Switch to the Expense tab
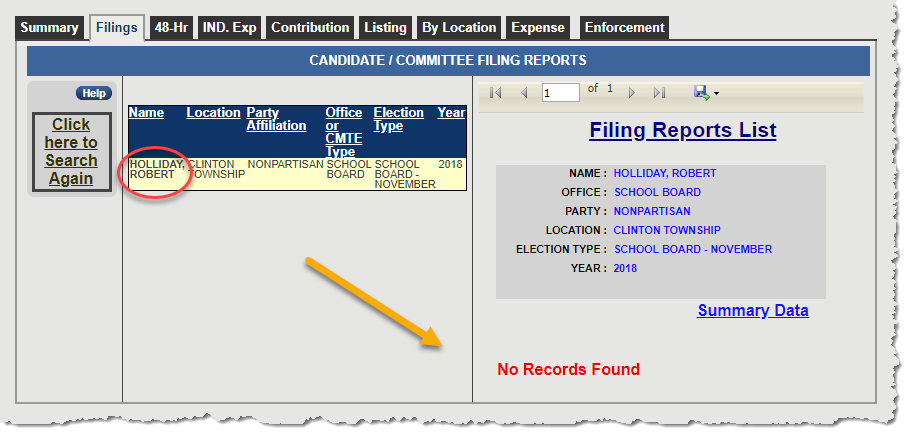This screenshot has width=907, height=432. point(538,28)
